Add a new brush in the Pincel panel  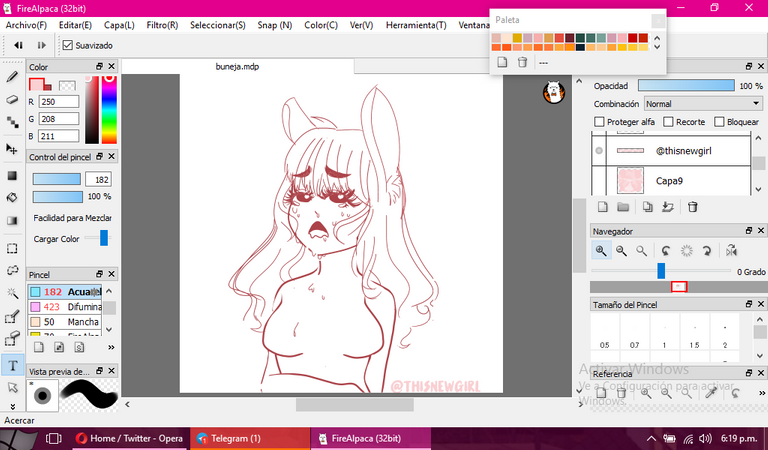[39, 347]
